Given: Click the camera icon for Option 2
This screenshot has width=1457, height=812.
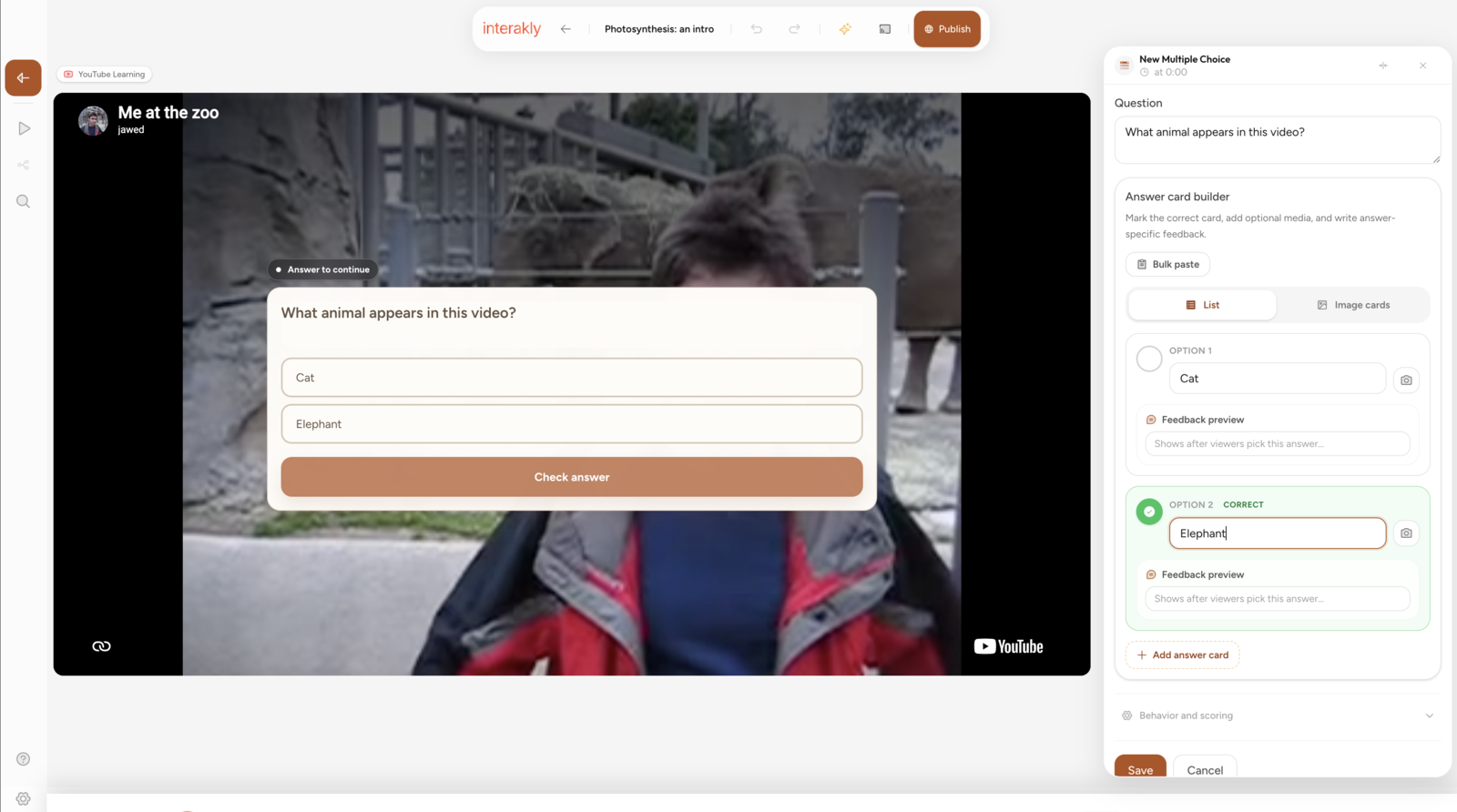Looking at the screenshot, I should (x=1407, y=533).
